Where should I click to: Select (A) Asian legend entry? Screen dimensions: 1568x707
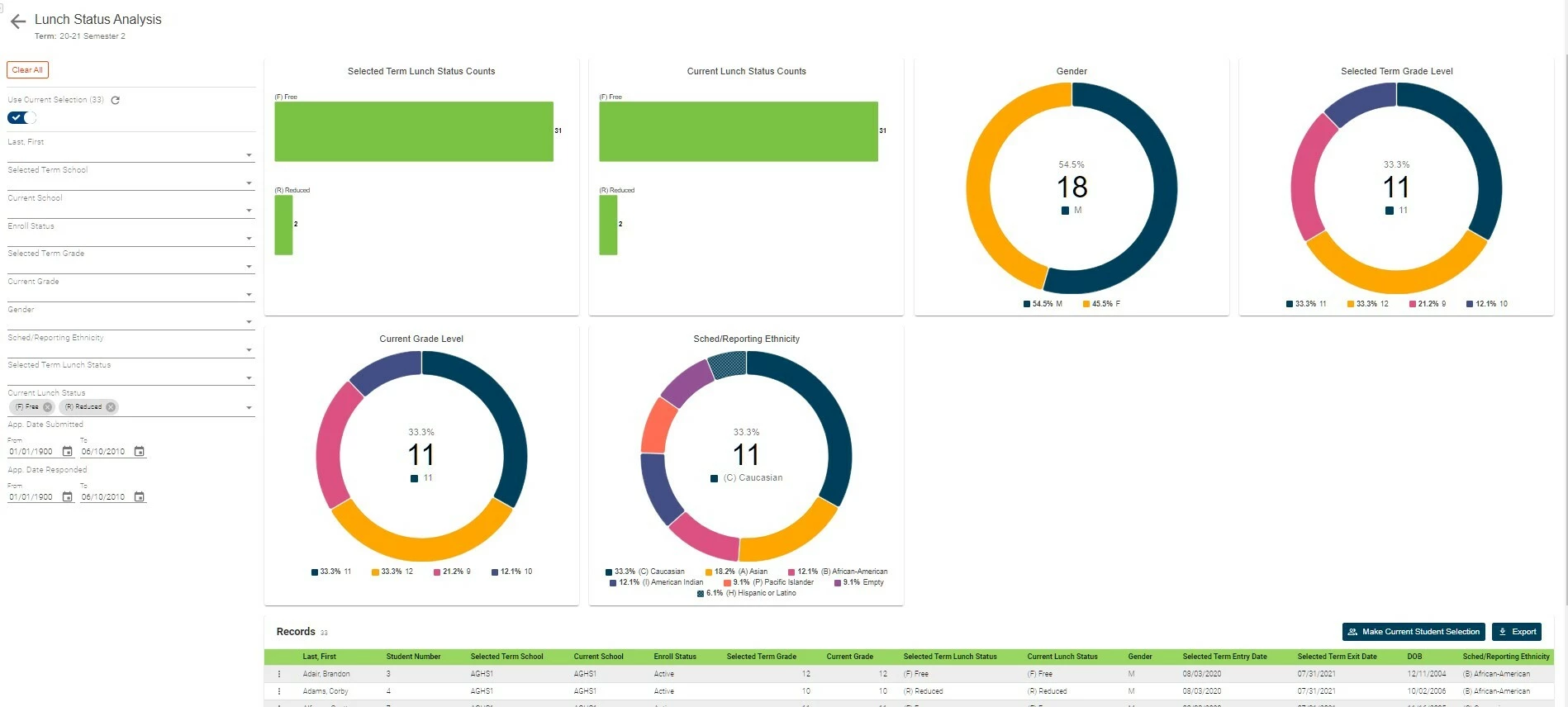click(x=737, y=572)
